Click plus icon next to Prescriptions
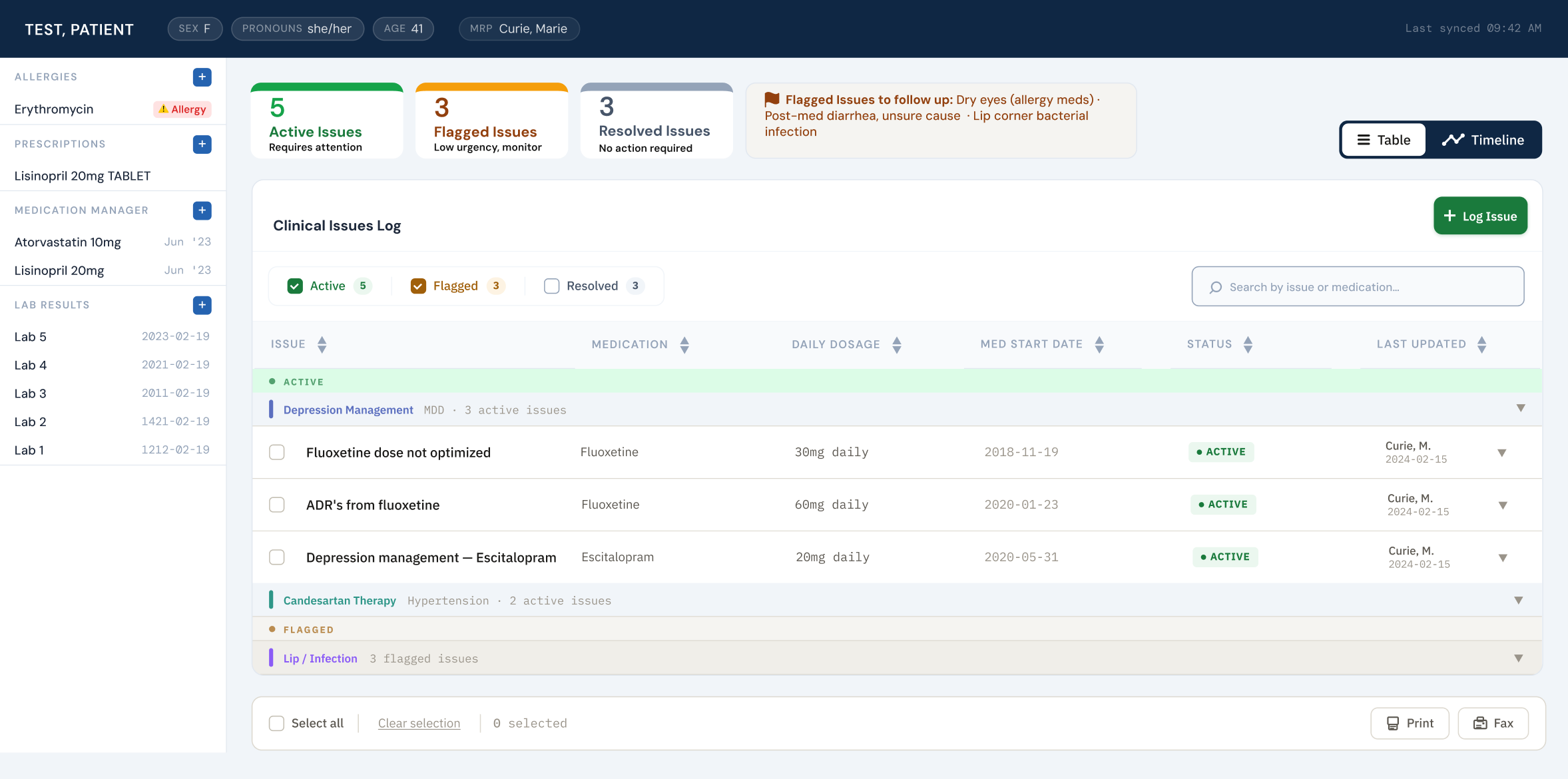The width and height of the screenshot is (1568, 779). pyautogui.click(x=202, y=144)
